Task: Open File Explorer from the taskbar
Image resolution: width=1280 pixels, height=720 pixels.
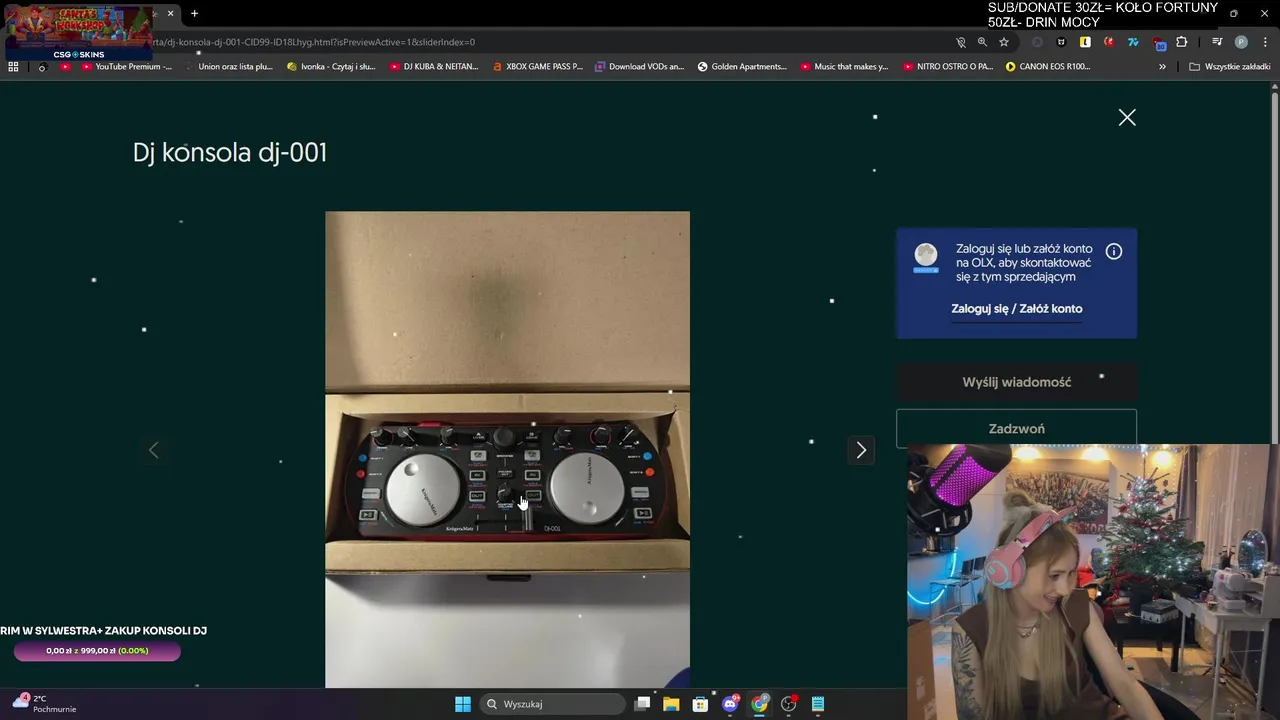Action: click(x=671, y=704)
